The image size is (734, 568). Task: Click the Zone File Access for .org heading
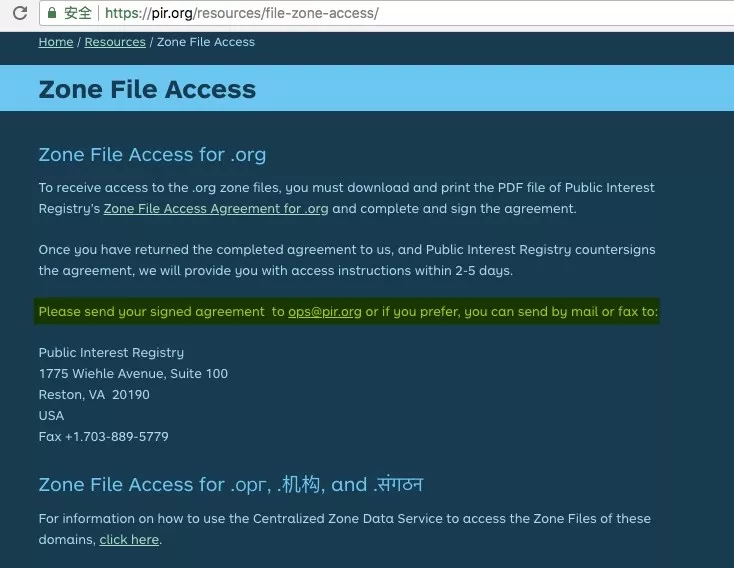tap(152, 155)
